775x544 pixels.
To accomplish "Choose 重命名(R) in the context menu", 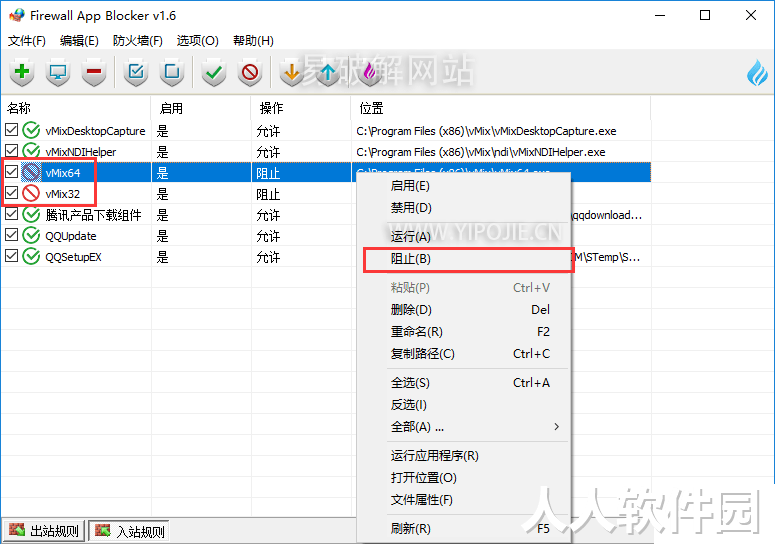I will click(464, 332).
